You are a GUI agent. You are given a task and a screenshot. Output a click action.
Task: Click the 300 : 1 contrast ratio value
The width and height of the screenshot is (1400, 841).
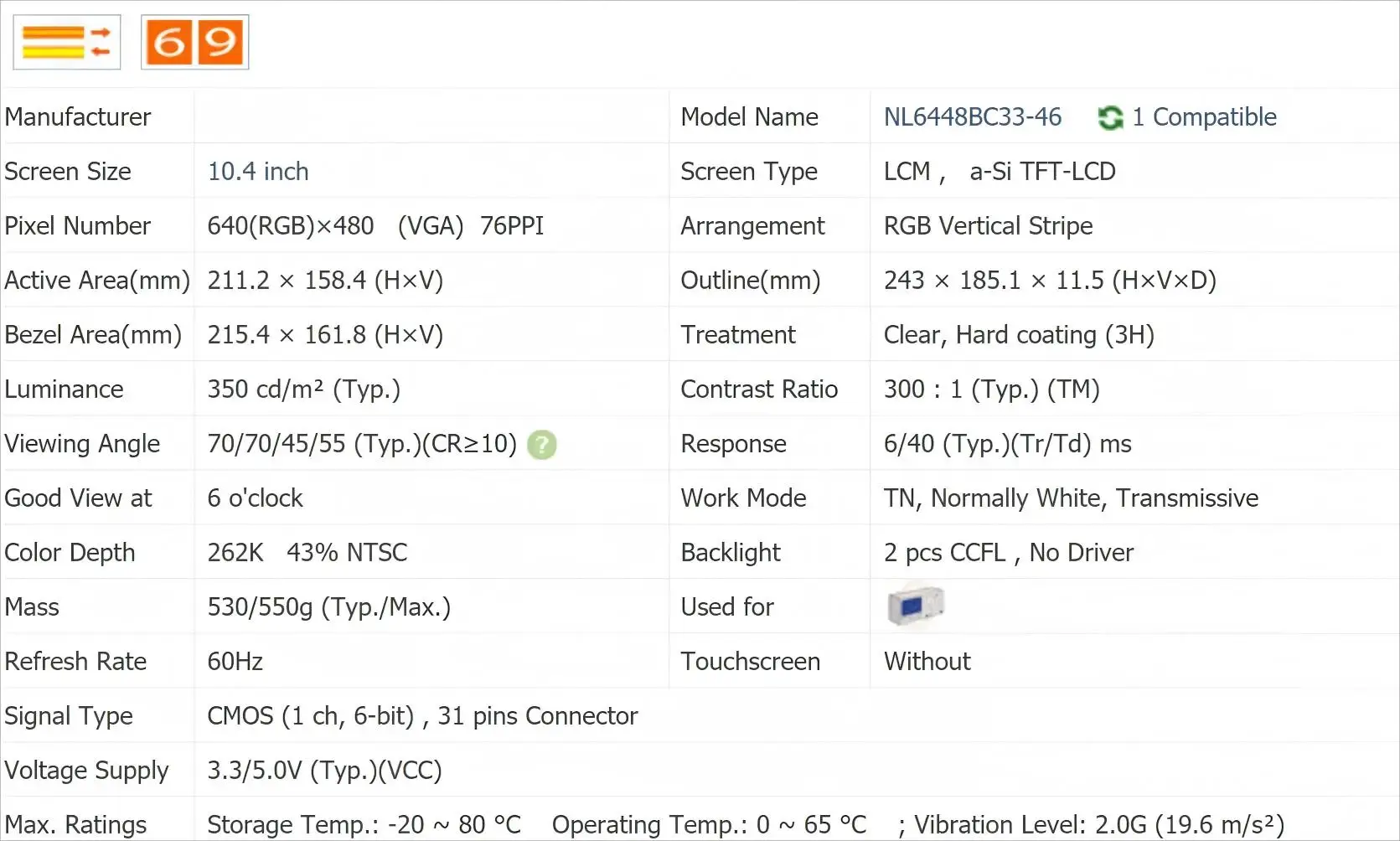[991, 390]
